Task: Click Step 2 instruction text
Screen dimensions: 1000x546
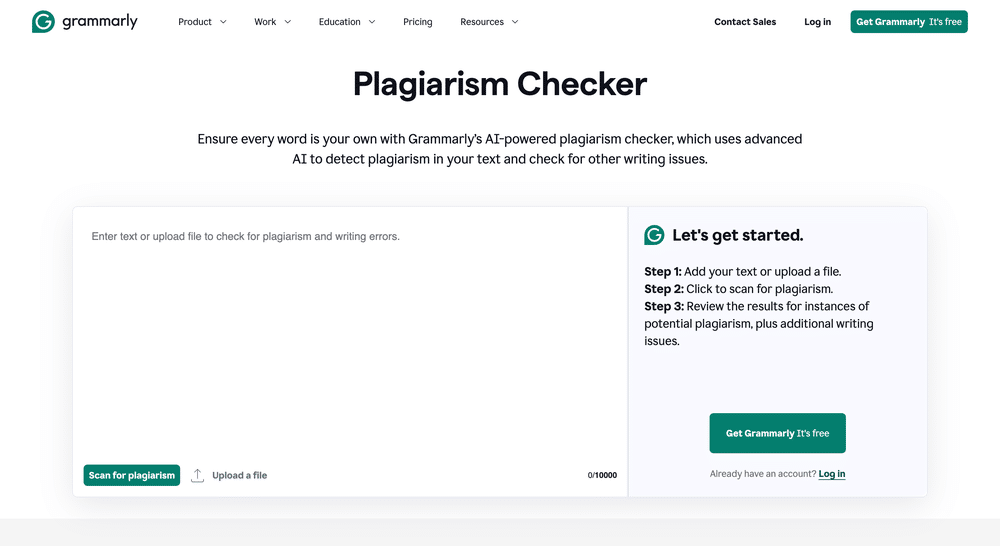Action: [x=739, y=289]
